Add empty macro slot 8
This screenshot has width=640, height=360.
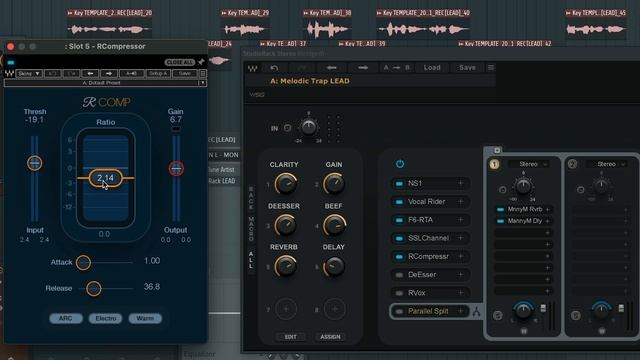click(335, 309)
